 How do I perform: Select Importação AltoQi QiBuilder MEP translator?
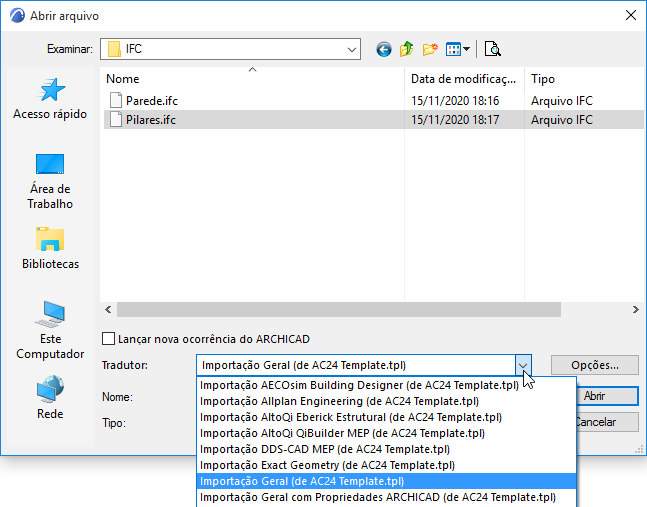click(386, 434)
